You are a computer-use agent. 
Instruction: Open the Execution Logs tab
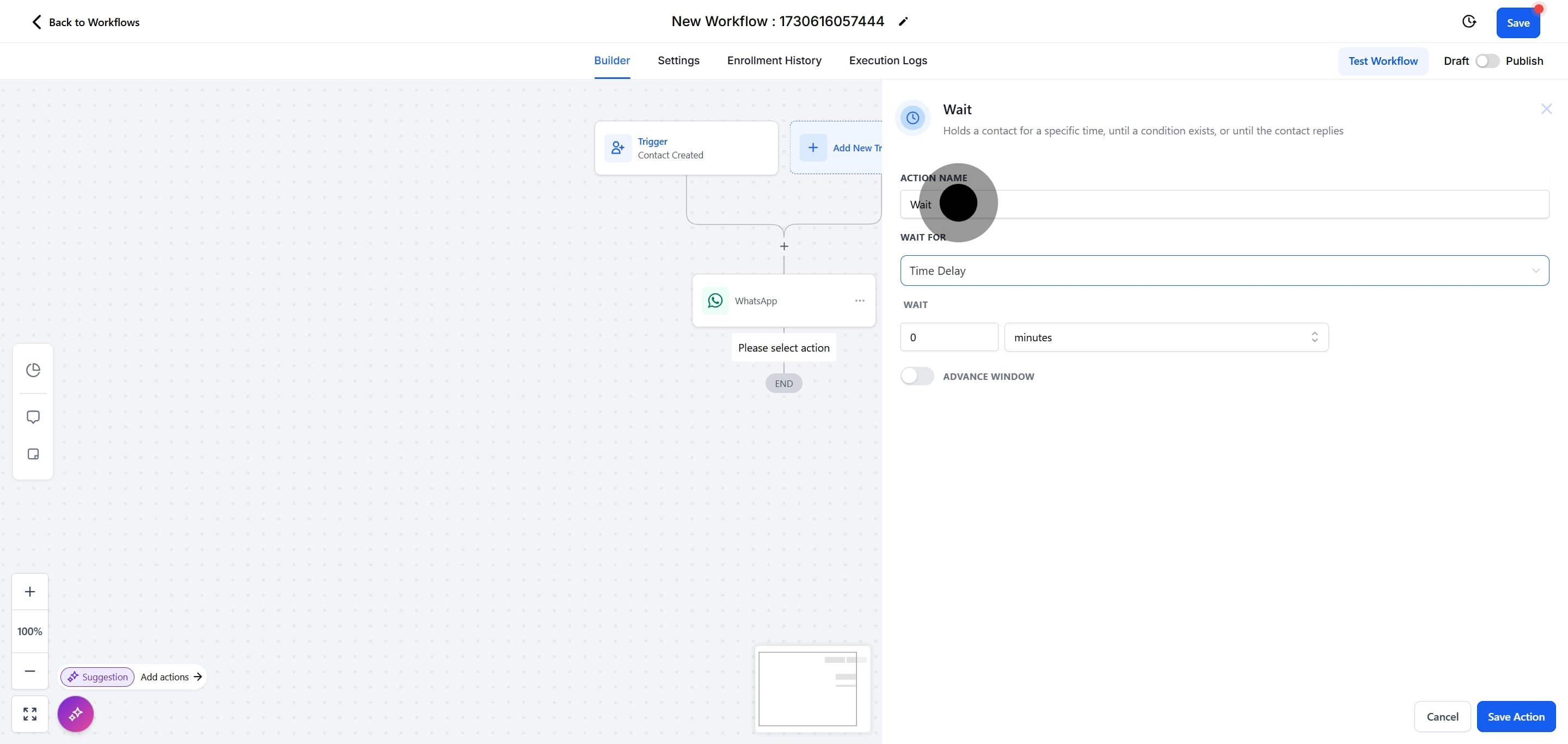click(887, 60)
